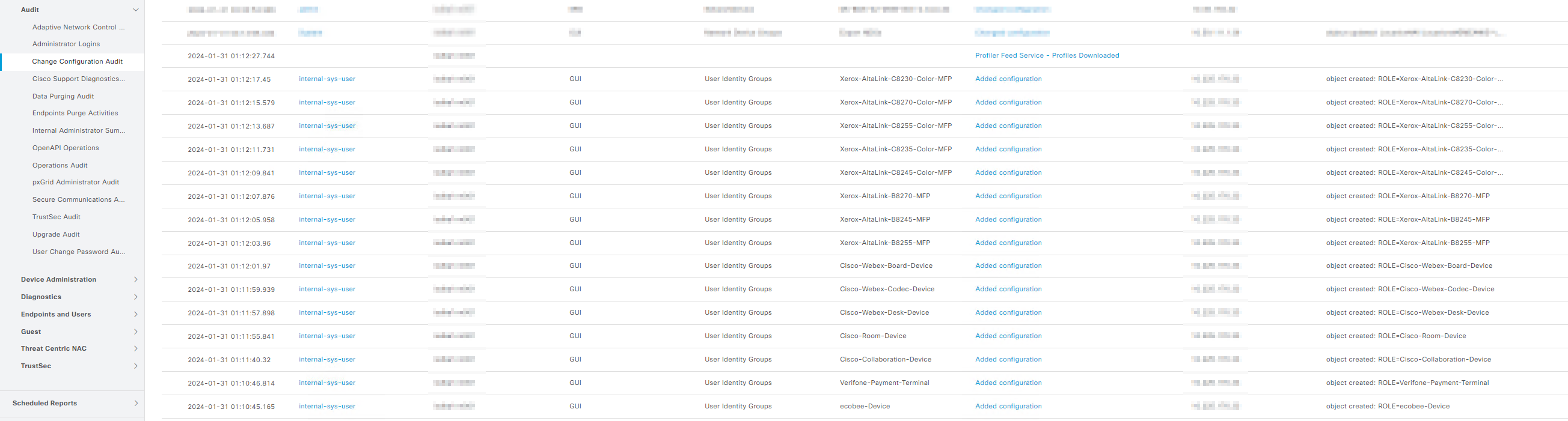Image resolution: width=1568 pixels, height=421 pixels.
Task: Open Added configuration for Verifone-Payment-Terminal
Action: (1008, 383)
